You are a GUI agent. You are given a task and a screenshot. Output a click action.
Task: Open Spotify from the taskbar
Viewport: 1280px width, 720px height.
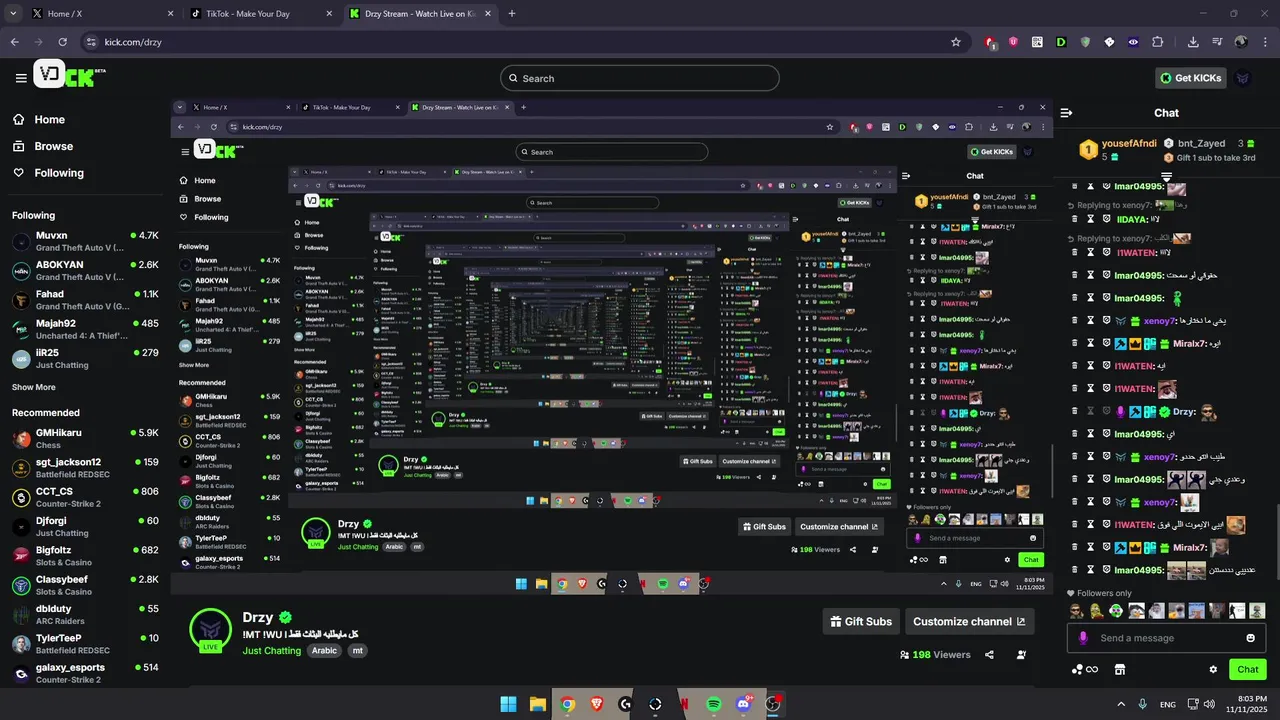[x=714, y=704]
